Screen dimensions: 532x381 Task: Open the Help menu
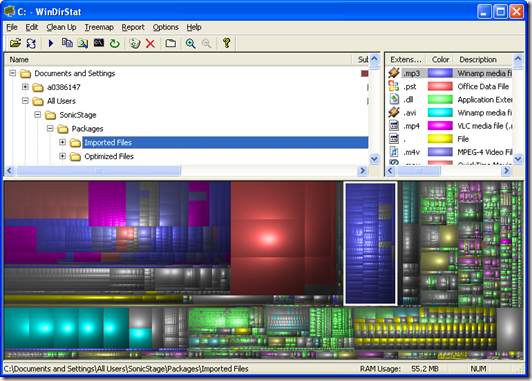[194, 27]
